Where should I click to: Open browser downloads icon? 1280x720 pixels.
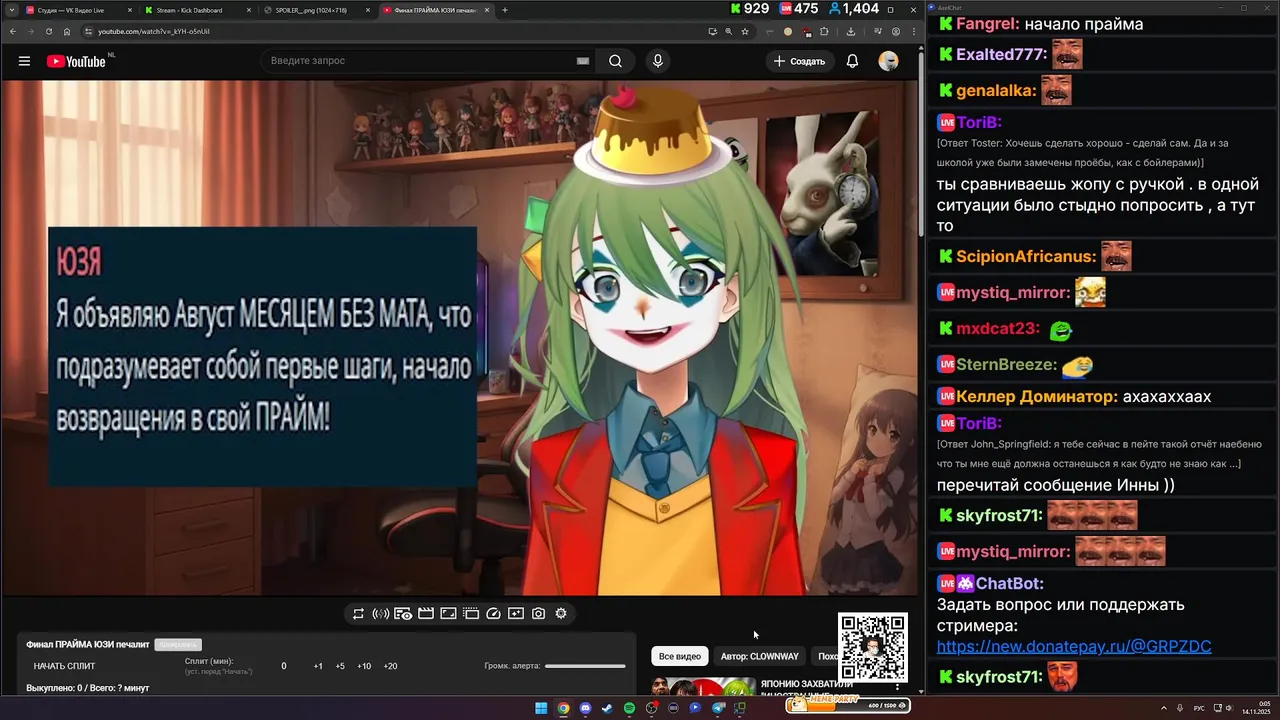(851, 31)
